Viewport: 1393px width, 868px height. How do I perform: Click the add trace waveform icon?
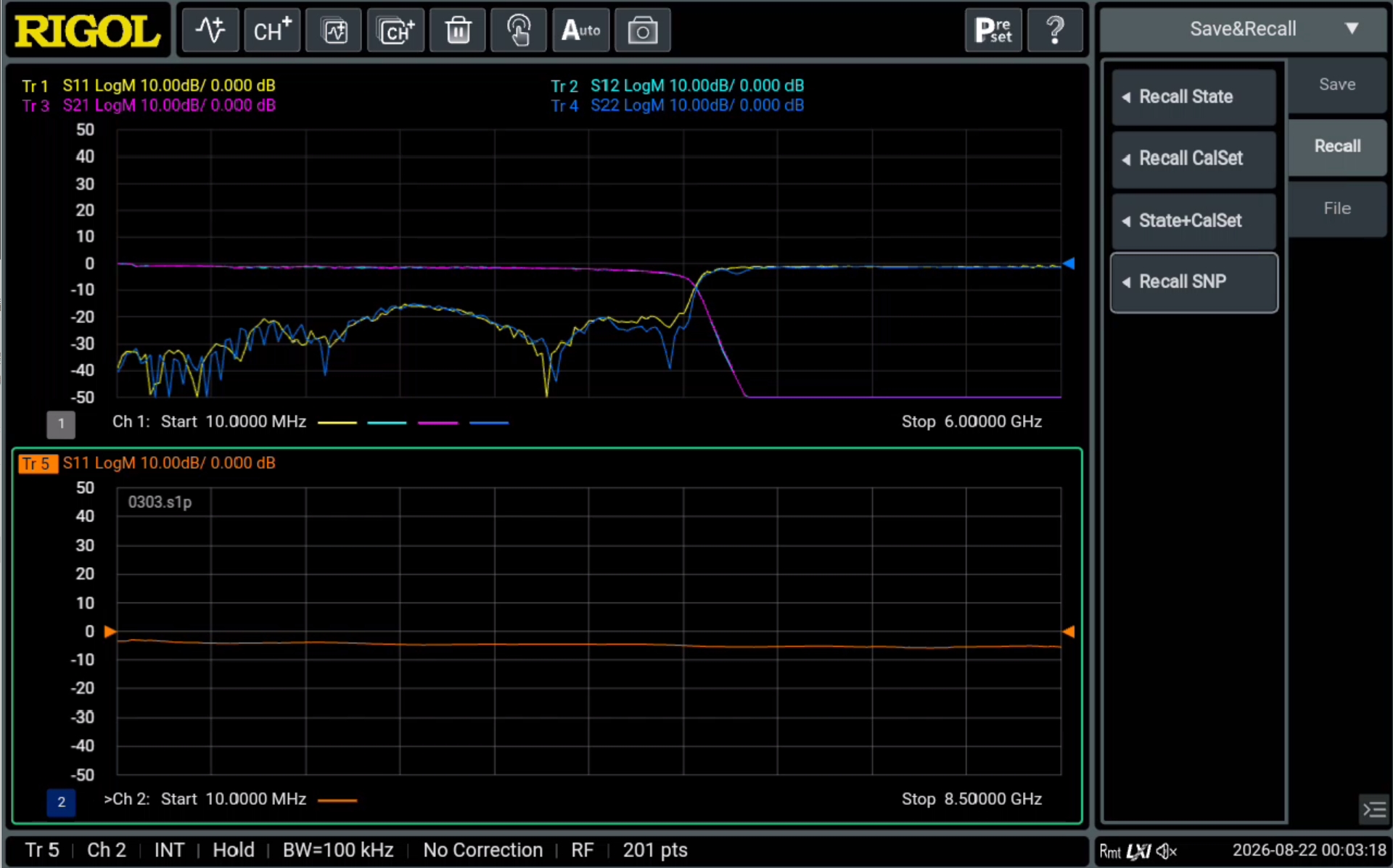point(210,30)
